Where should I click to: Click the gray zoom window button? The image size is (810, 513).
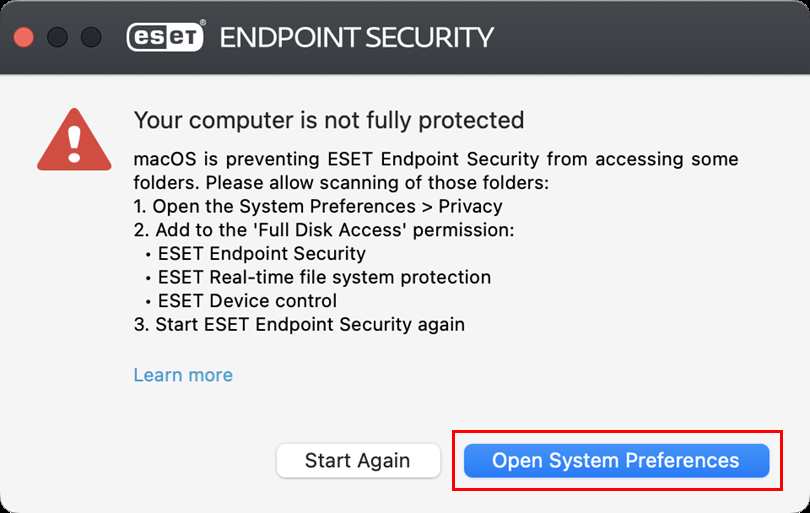pos(90,38)
